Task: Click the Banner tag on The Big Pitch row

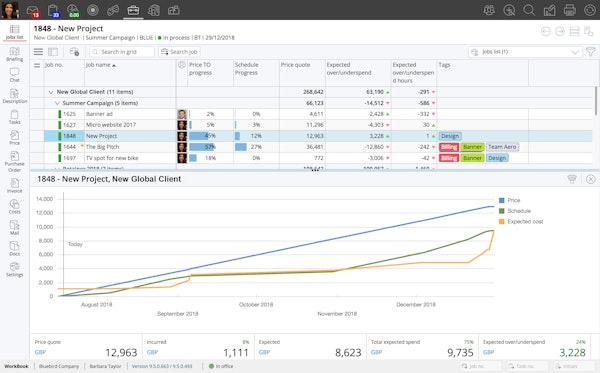Action: click(x=472, y=147)
